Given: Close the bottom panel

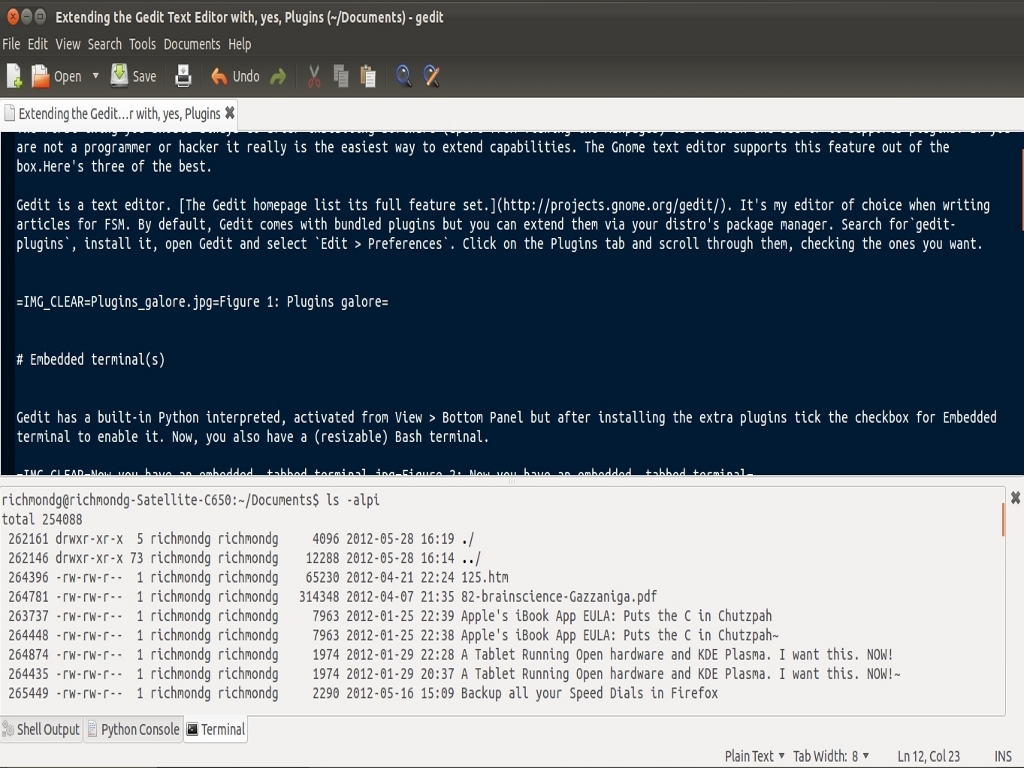Looking at the screenshot, I should click(x=1016, y=498).
